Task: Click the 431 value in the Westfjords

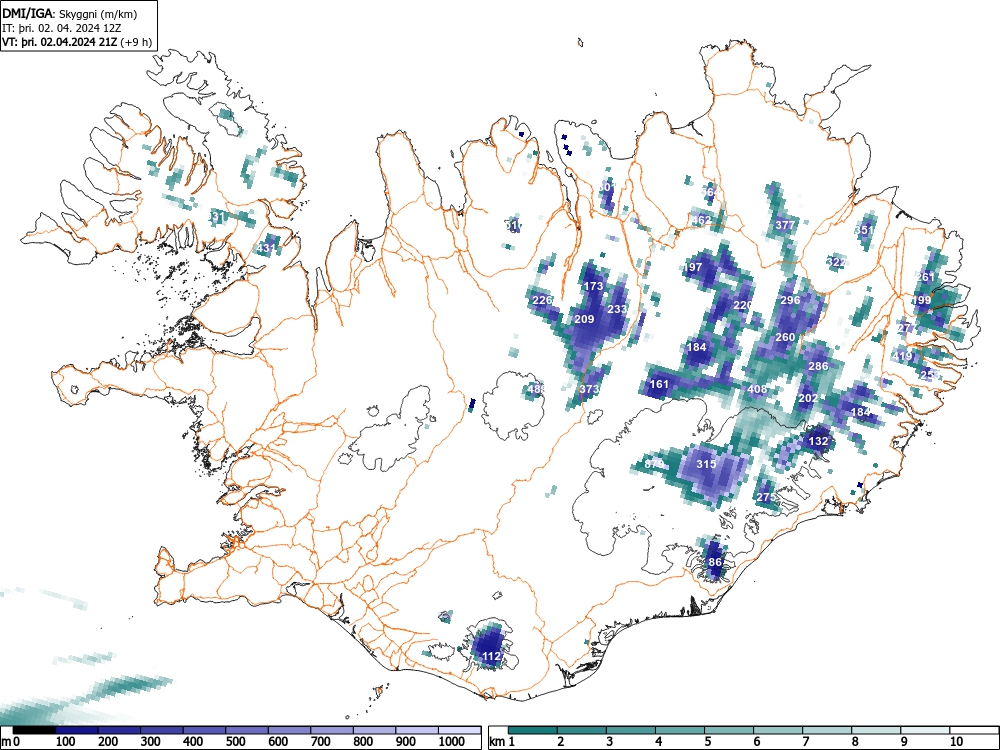Action: point(267,248)
